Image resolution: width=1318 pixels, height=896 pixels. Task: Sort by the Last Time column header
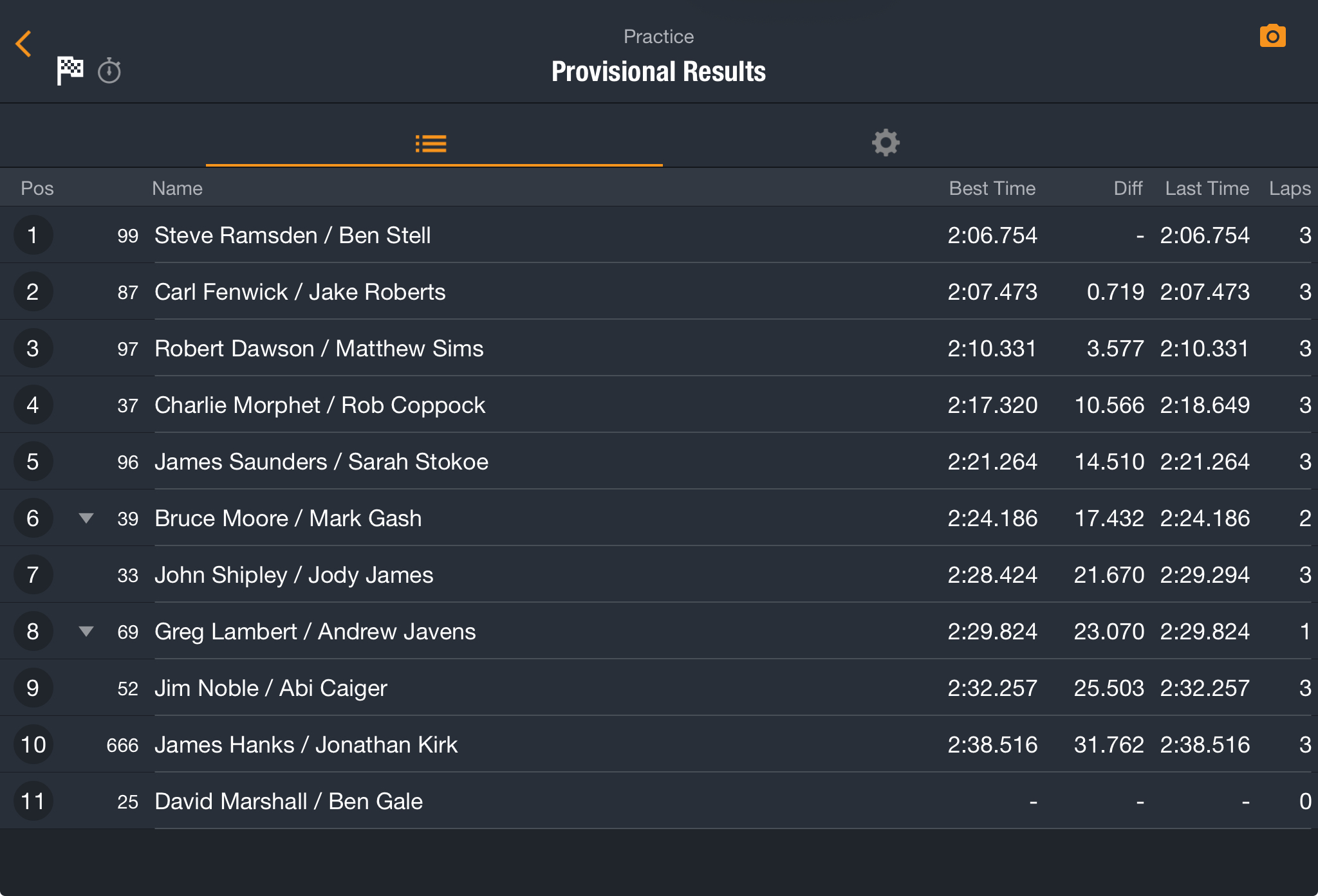(1207, 188)
